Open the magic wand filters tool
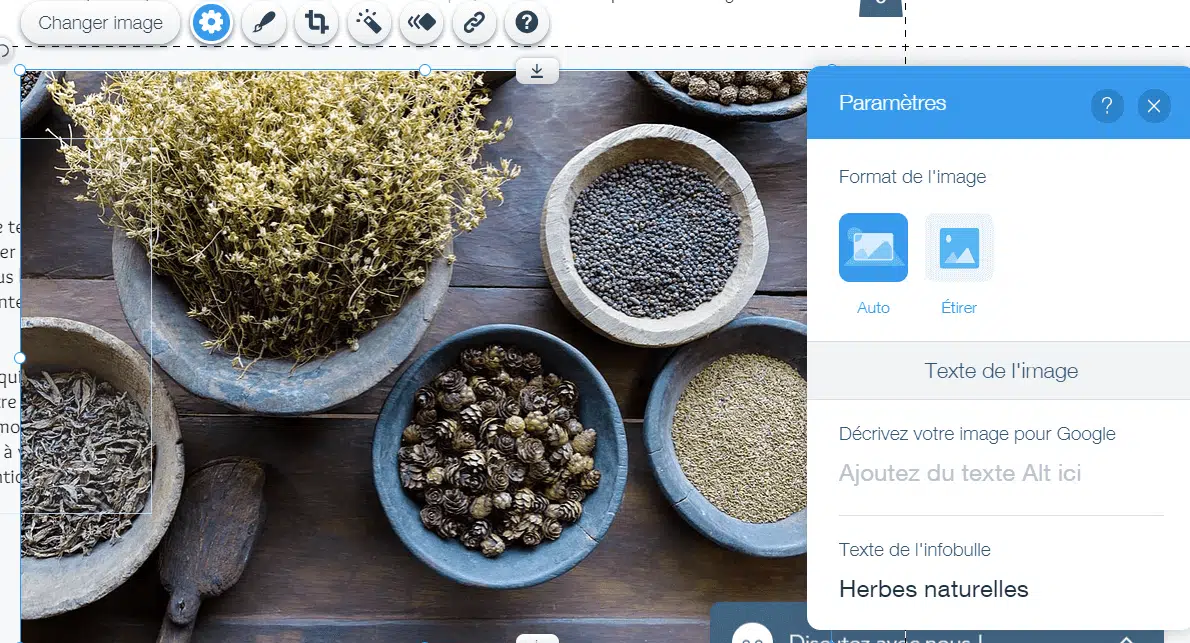1190x643 pixels. pos(369,23)
